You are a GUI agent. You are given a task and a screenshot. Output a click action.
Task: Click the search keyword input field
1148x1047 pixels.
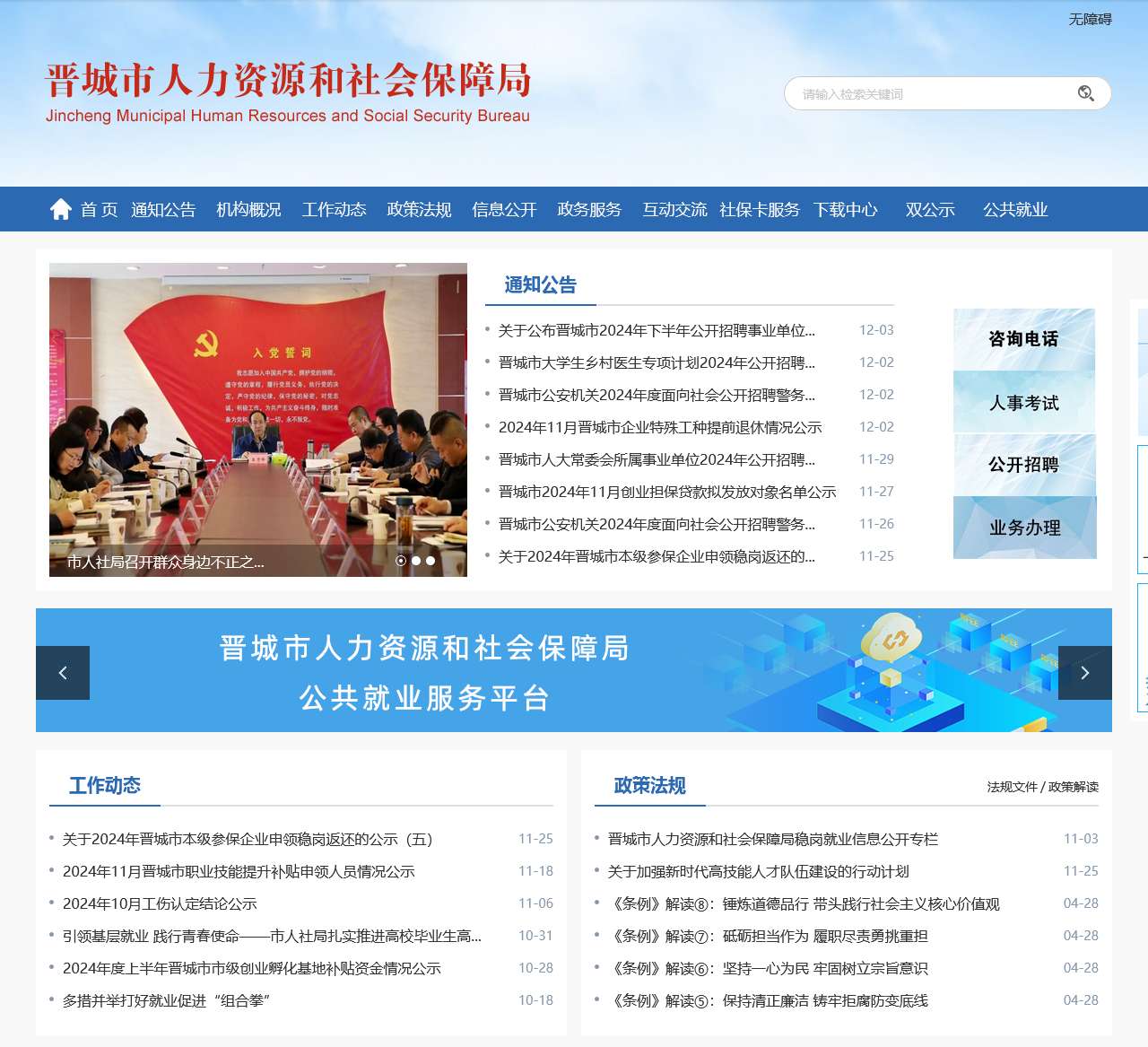(x=933, y=93)
